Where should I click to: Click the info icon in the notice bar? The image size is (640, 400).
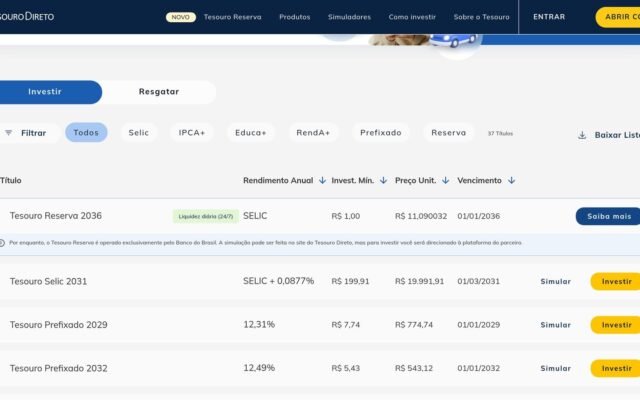click(x=2, y=243)
